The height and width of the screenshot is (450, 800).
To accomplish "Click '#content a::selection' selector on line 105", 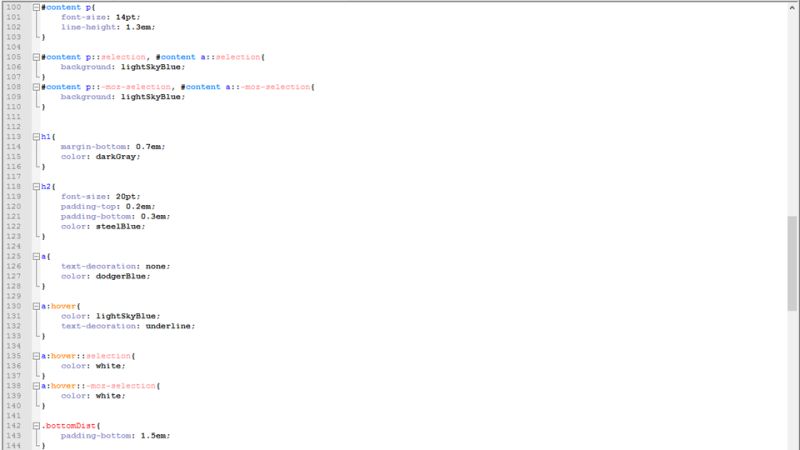I will 210,57.
